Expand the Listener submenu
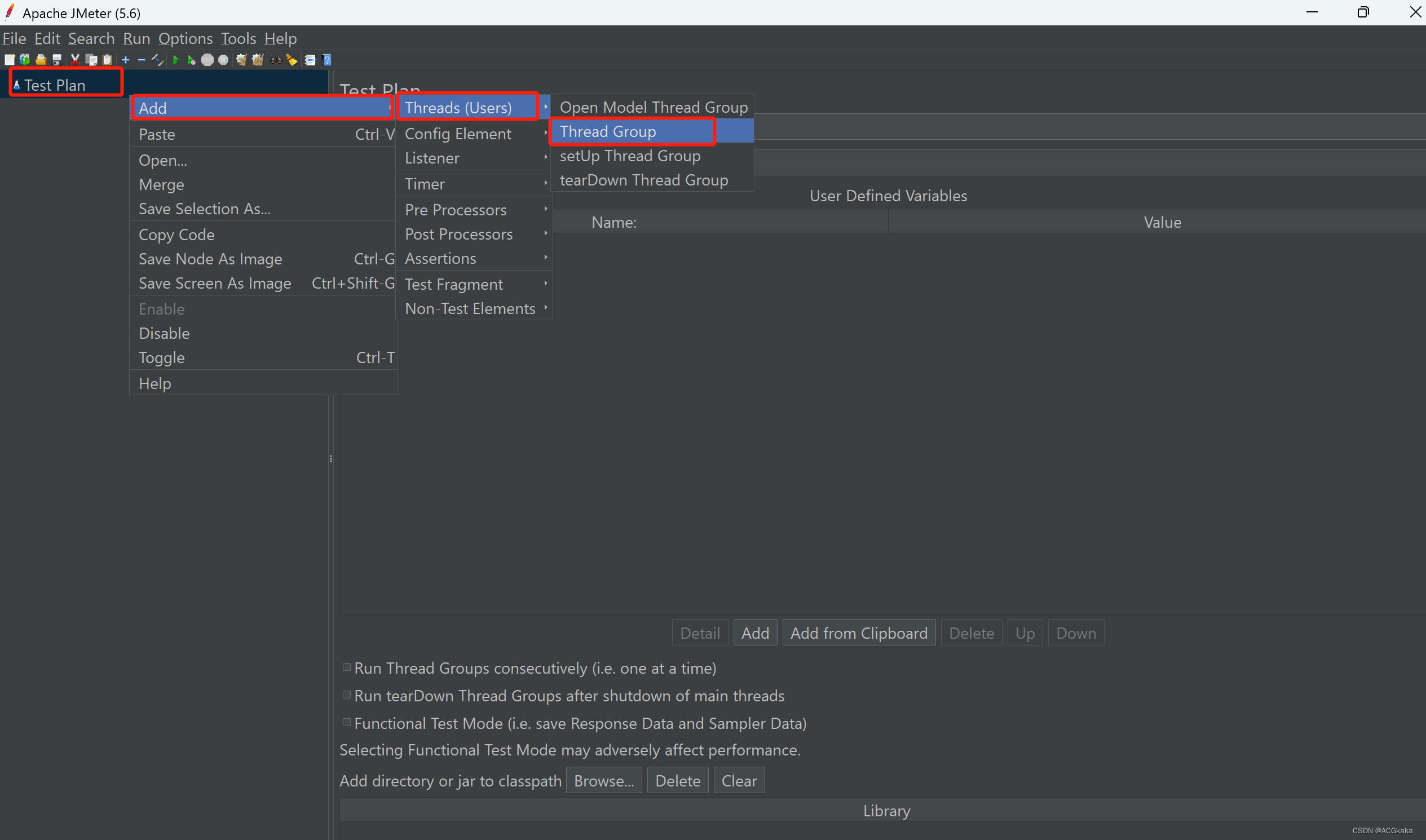1426x840 pixels. pyautogui.click(x=474, y=158)
